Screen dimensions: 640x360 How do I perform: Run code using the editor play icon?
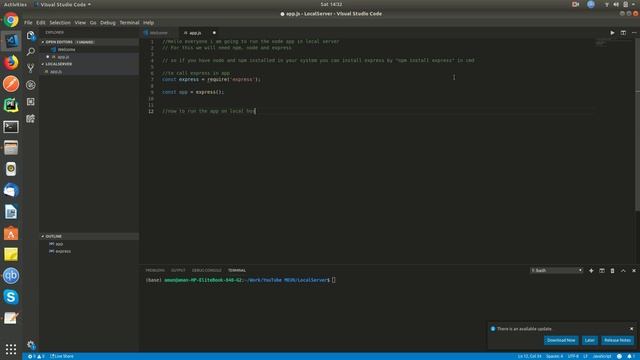[612, 33]
